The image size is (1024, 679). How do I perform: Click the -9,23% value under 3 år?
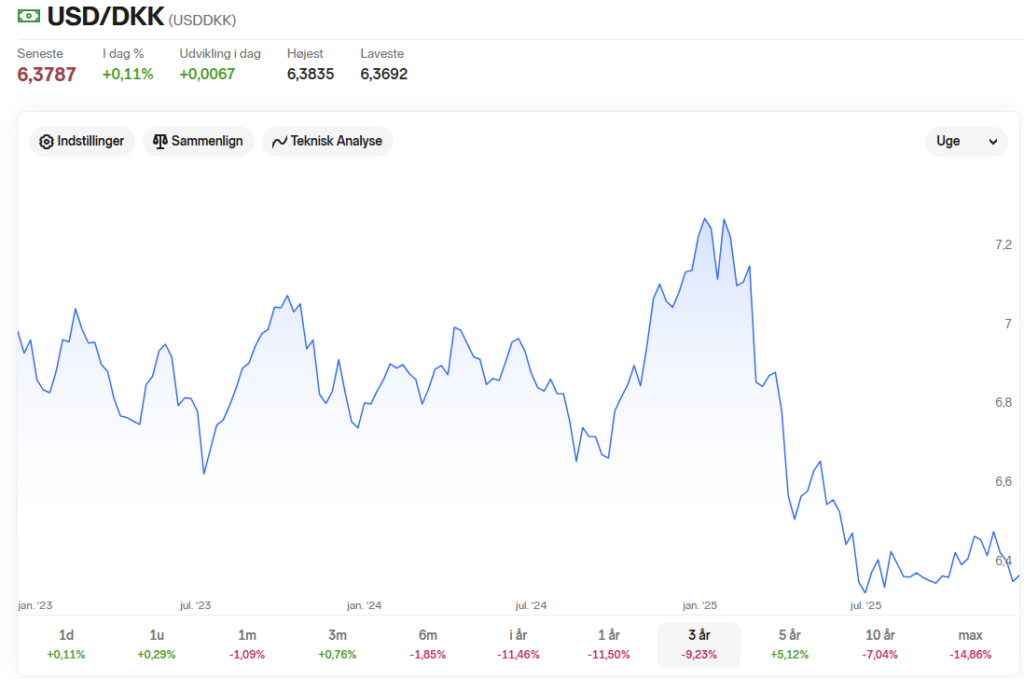pyautogui.click(x=699, y=654)
